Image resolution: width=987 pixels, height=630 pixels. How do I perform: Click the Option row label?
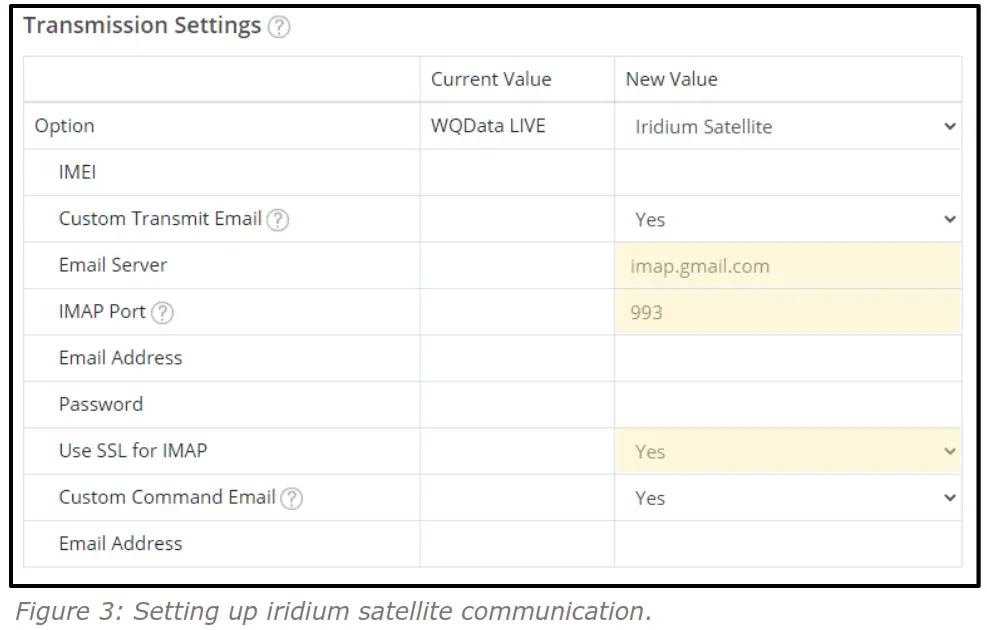pos(65,126)
